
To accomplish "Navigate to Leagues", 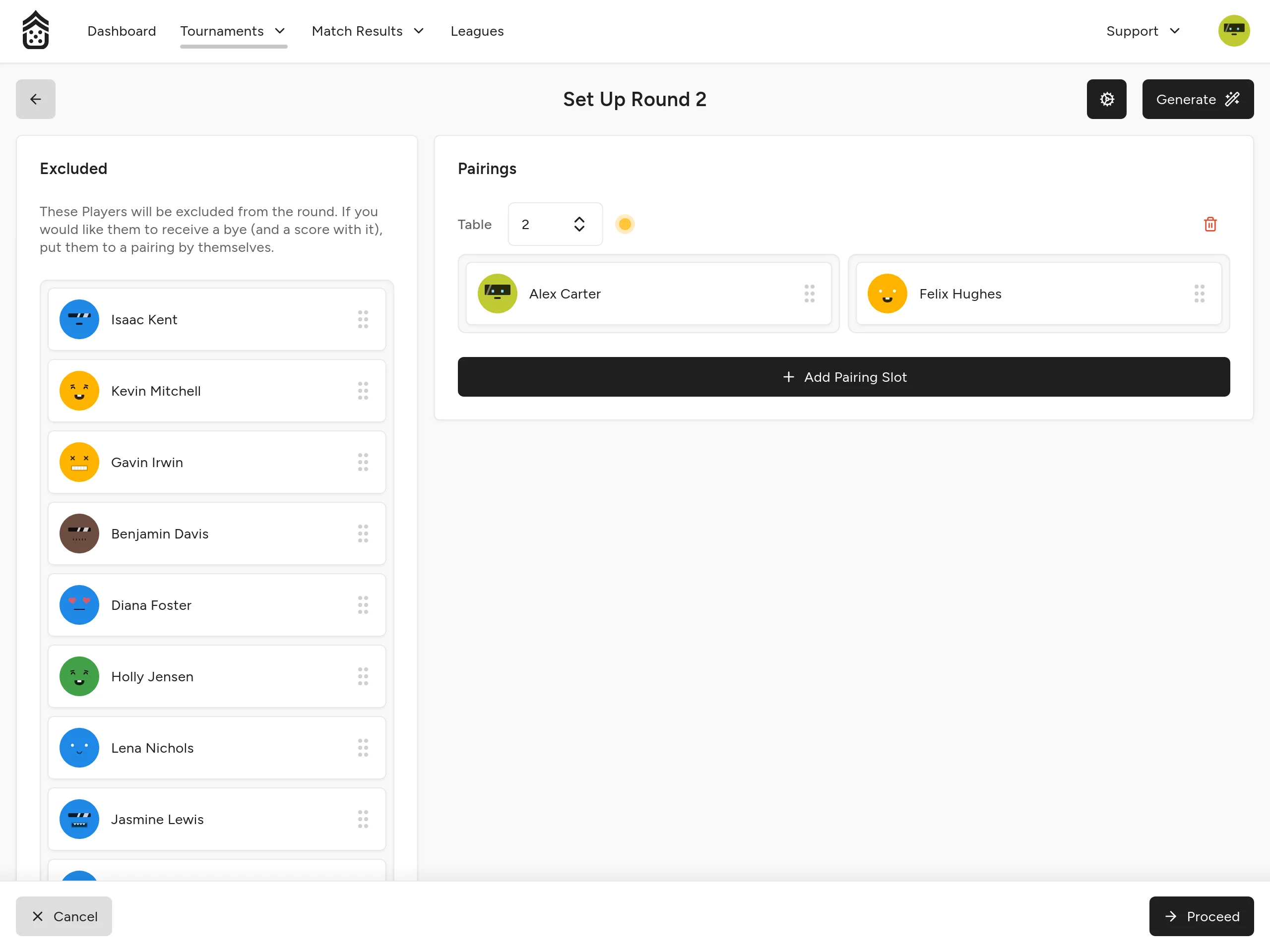I will [x=477, y=31].
